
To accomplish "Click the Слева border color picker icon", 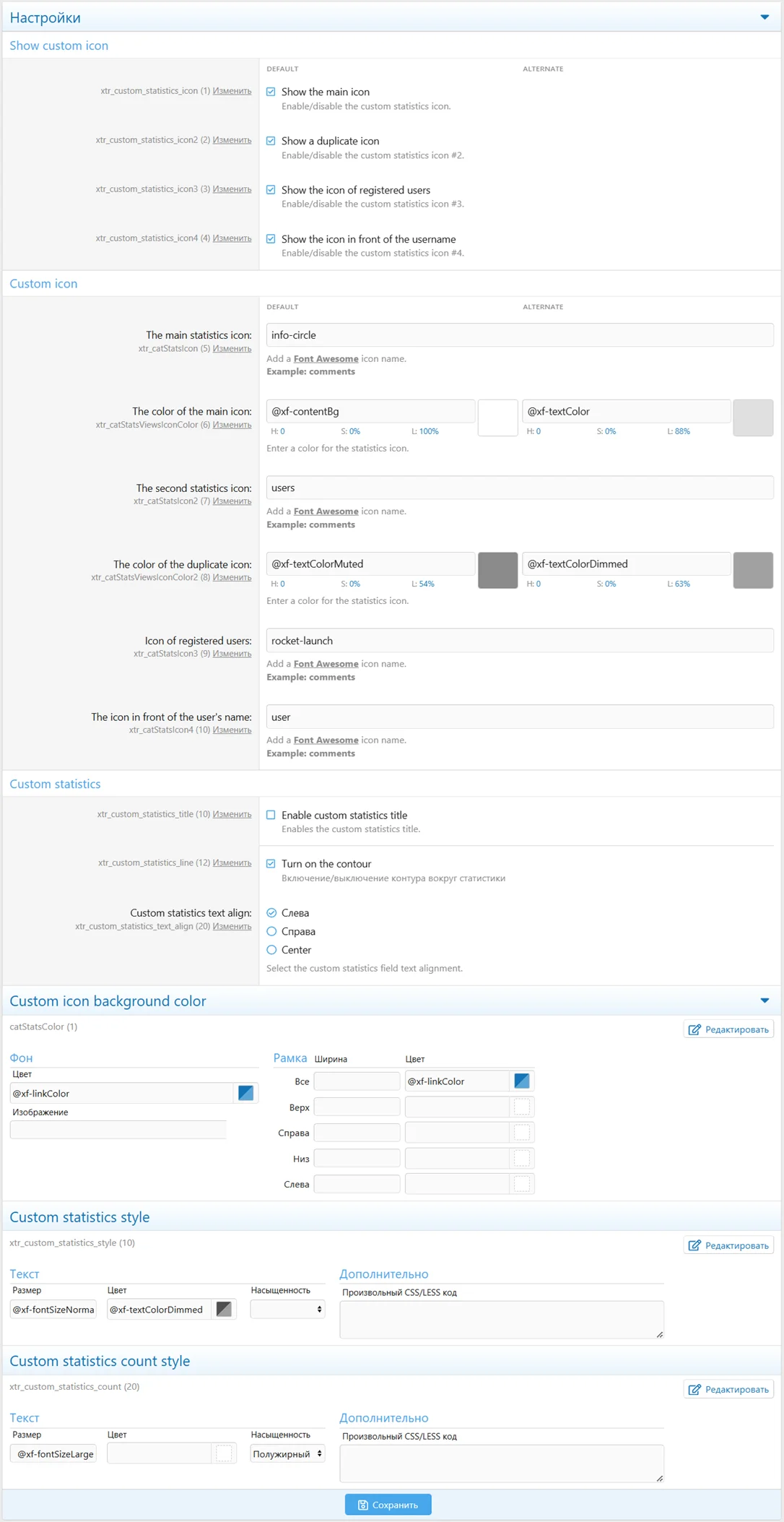I will (521, 1184).
